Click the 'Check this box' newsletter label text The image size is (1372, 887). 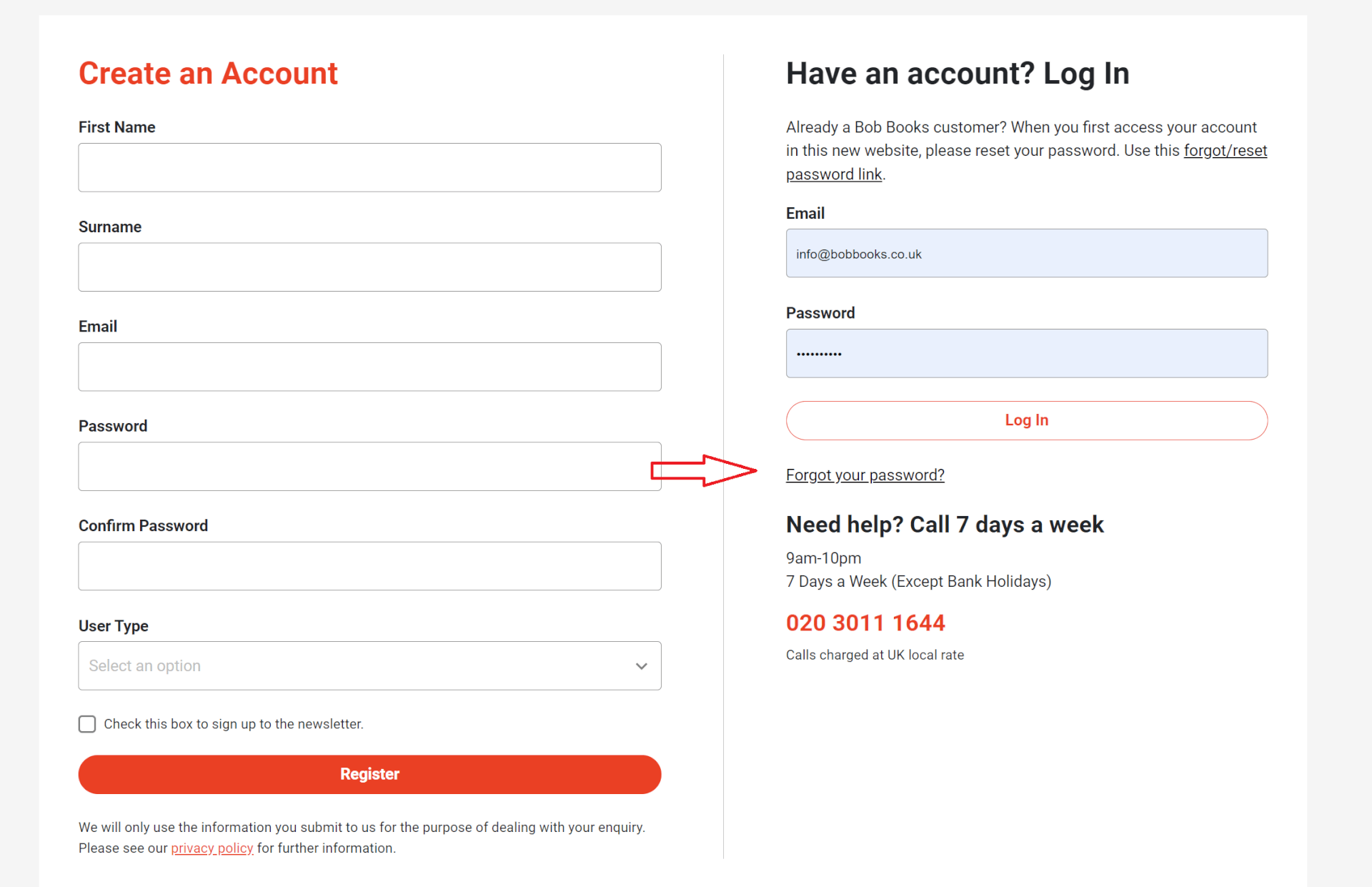coord(234,724)
